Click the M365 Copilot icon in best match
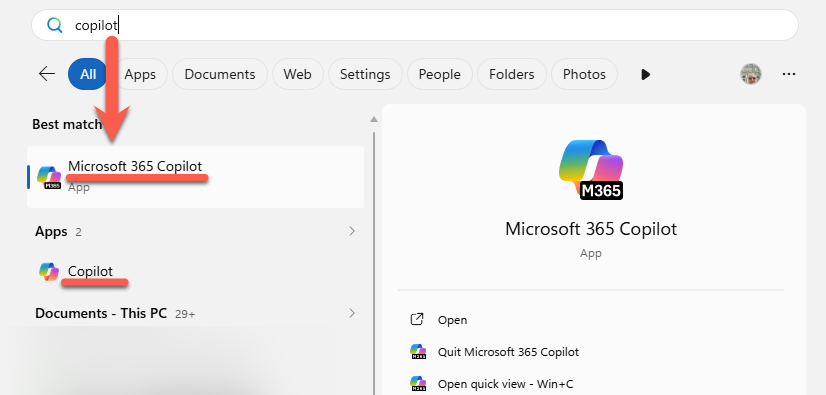Viewport: 826px width, 395px height. coord(50,177)
